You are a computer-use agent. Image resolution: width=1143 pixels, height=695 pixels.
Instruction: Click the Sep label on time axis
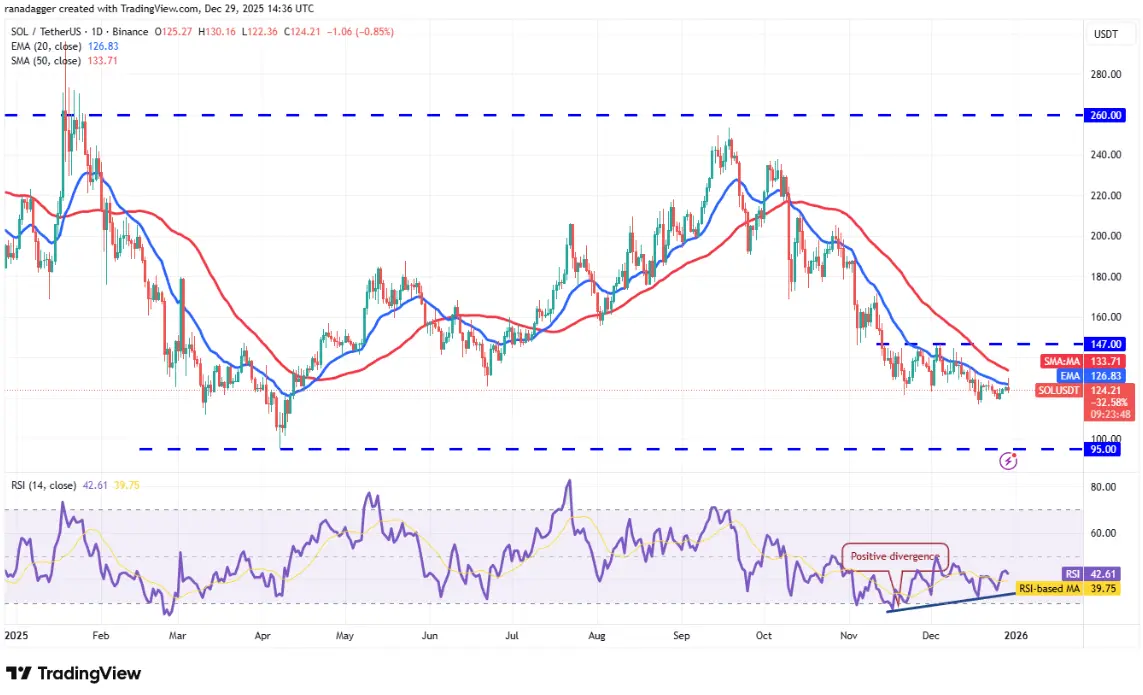pyautogui.click(x=681, y=635)
